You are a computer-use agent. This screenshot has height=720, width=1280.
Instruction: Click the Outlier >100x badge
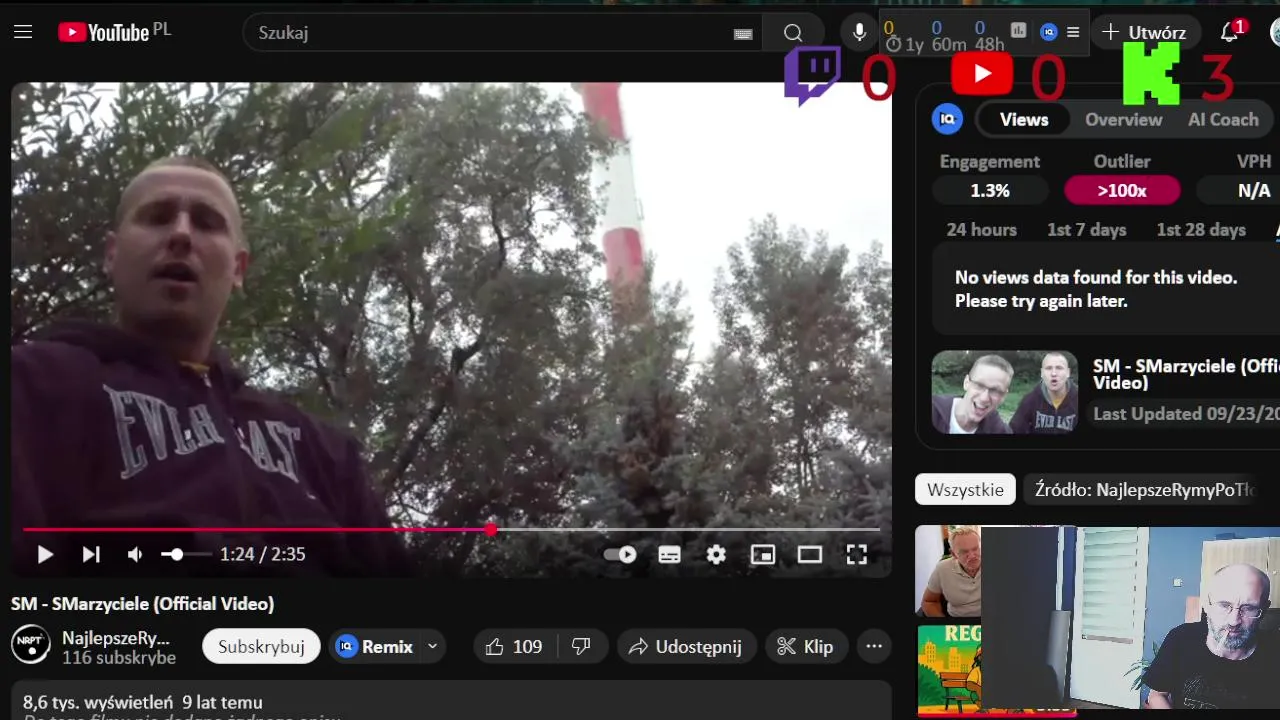pos(1122,190)
